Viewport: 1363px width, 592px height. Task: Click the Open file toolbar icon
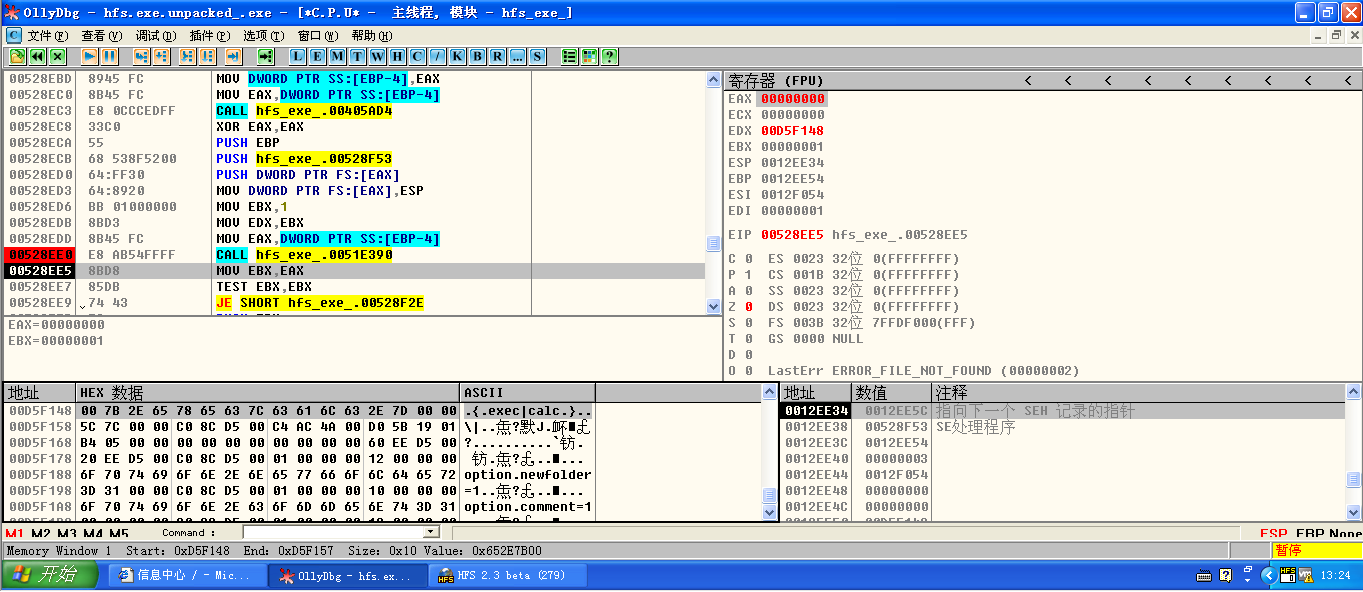[x=17, y=56]
